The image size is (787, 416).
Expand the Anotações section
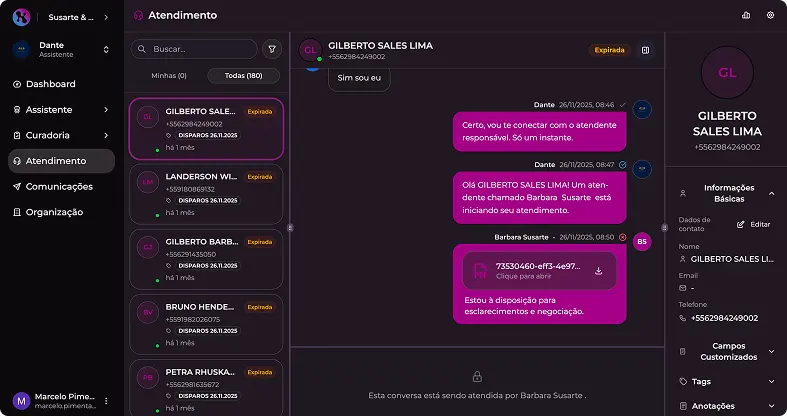point(771,406)
